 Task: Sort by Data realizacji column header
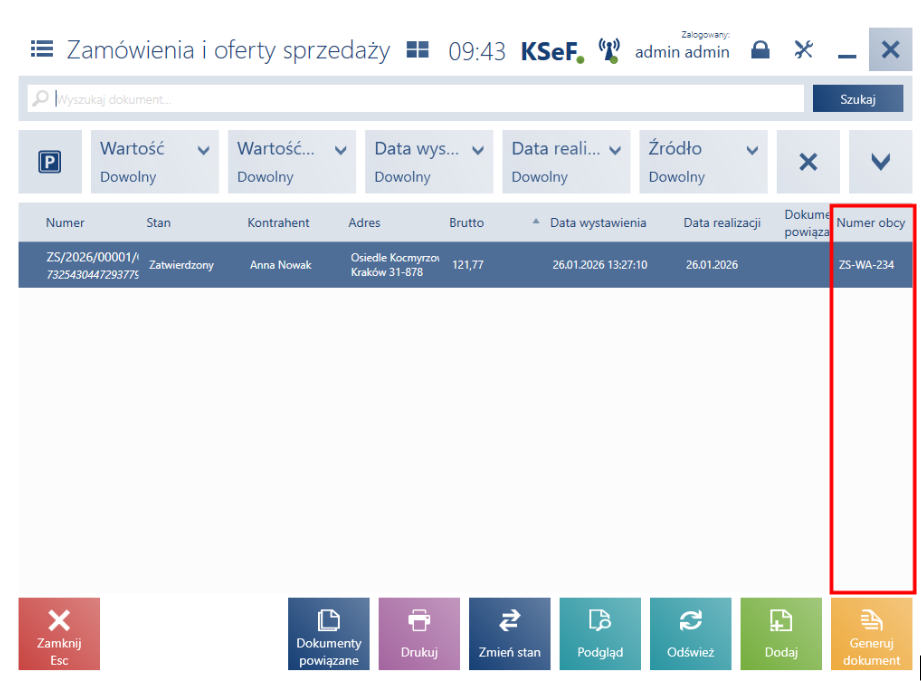click(x=722, y=223)
